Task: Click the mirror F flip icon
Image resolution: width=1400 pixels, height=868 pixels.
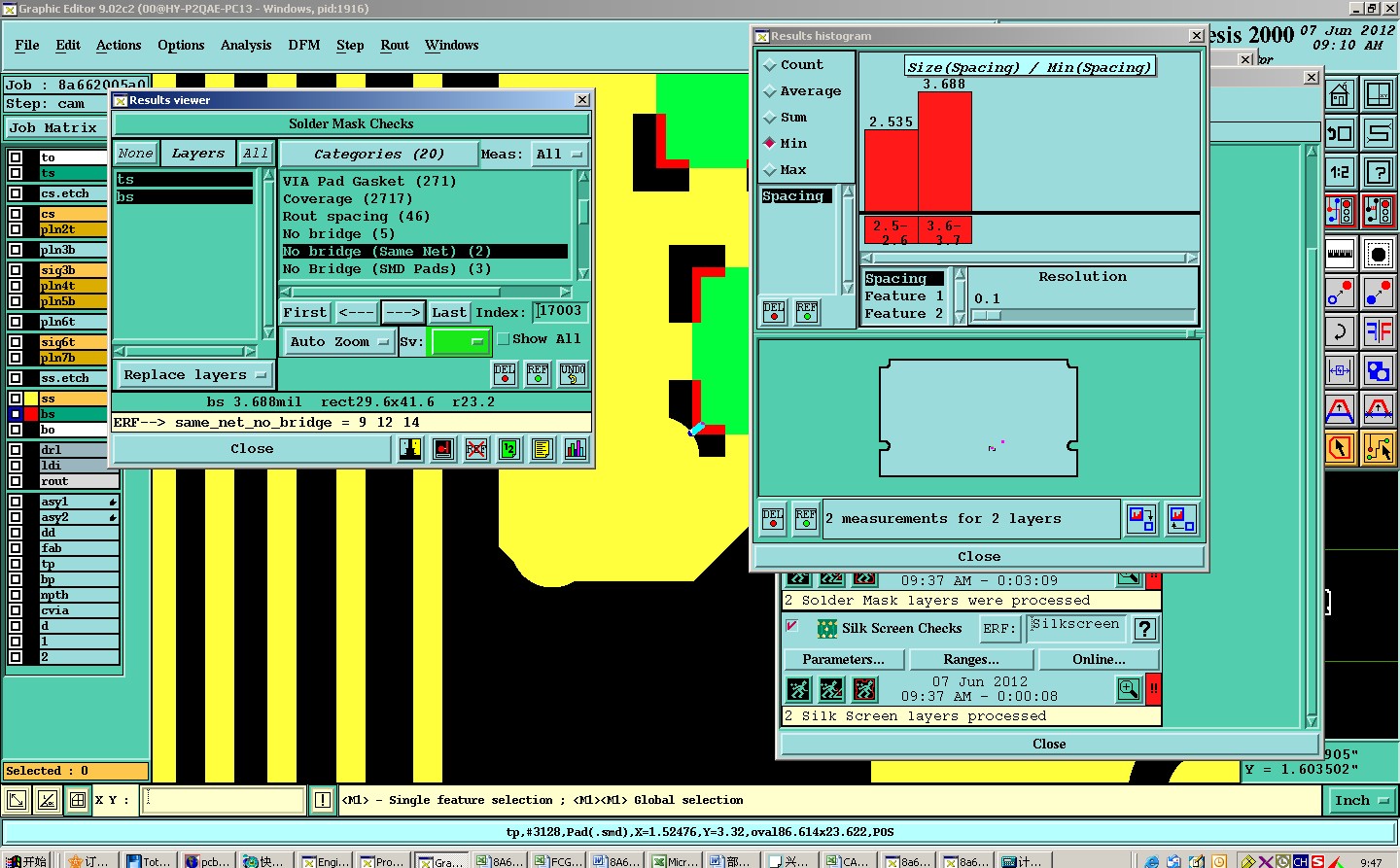Action: click(x=1379, y=331)
